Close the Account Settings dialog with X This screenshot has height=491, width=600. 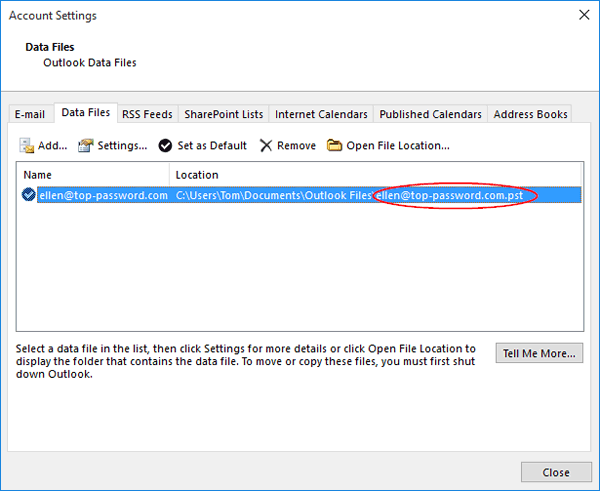click(x=584, y=15)
